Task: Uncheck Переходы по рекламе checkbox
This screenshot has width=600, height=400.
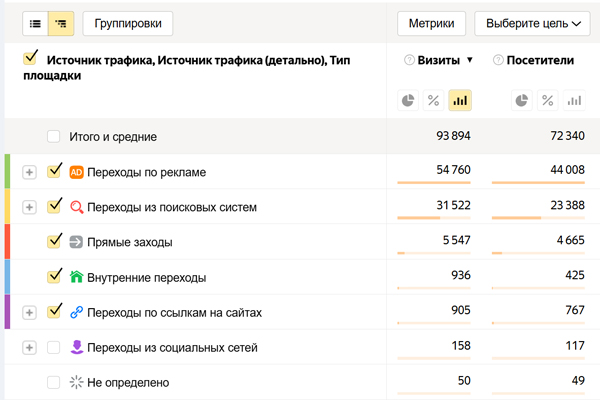Action: click(x=55, y=171)
